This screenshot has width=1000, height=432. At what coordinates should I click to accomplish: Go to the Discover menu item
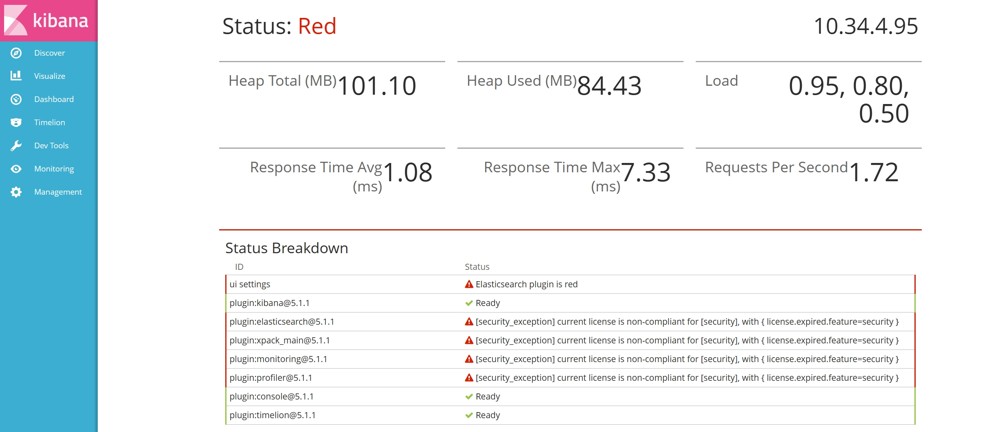click(x=49, y=53)
